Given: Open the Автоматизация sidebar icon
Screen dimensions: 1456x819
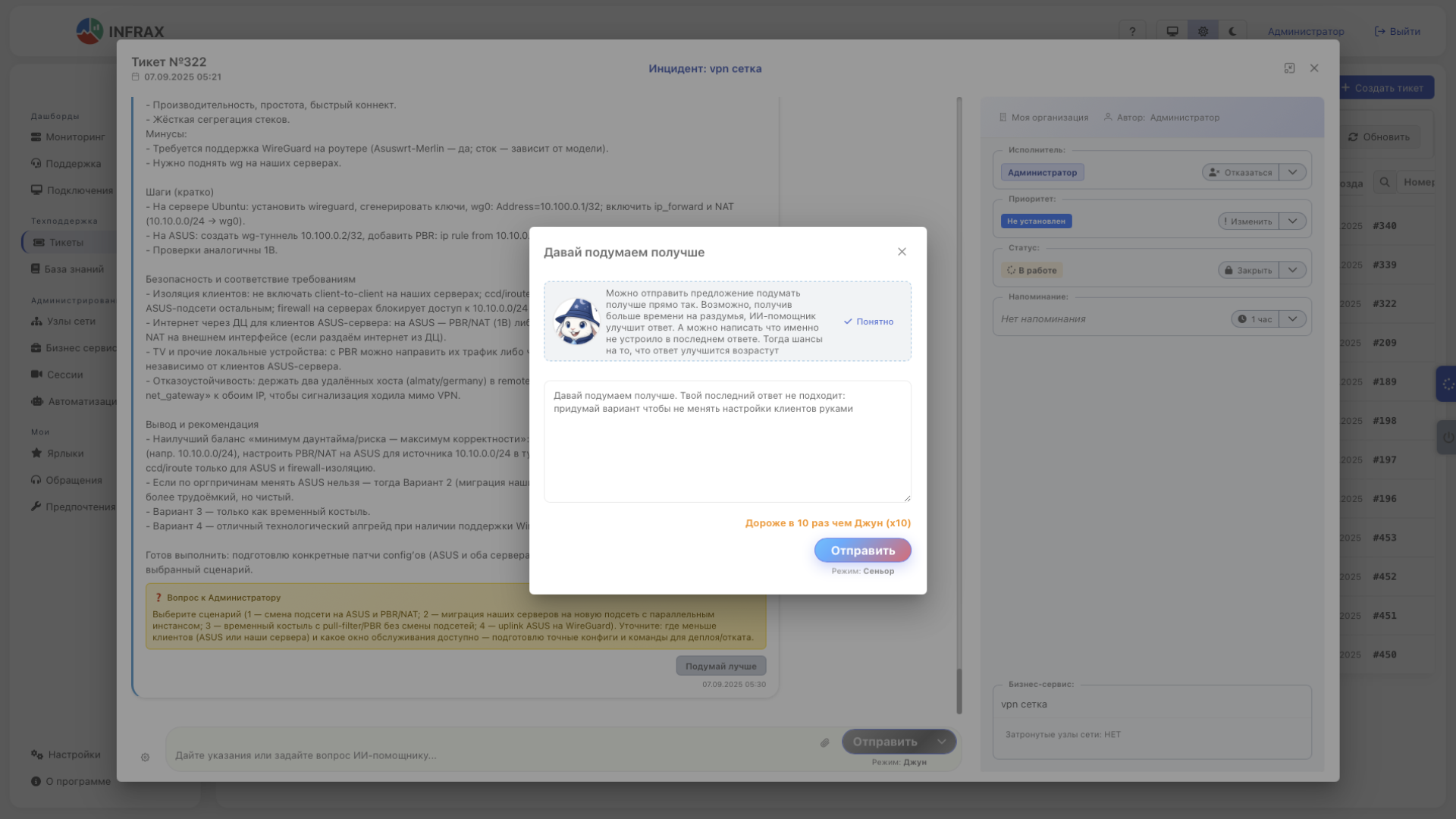Looking at the screenshot, I should coord(36,401).
